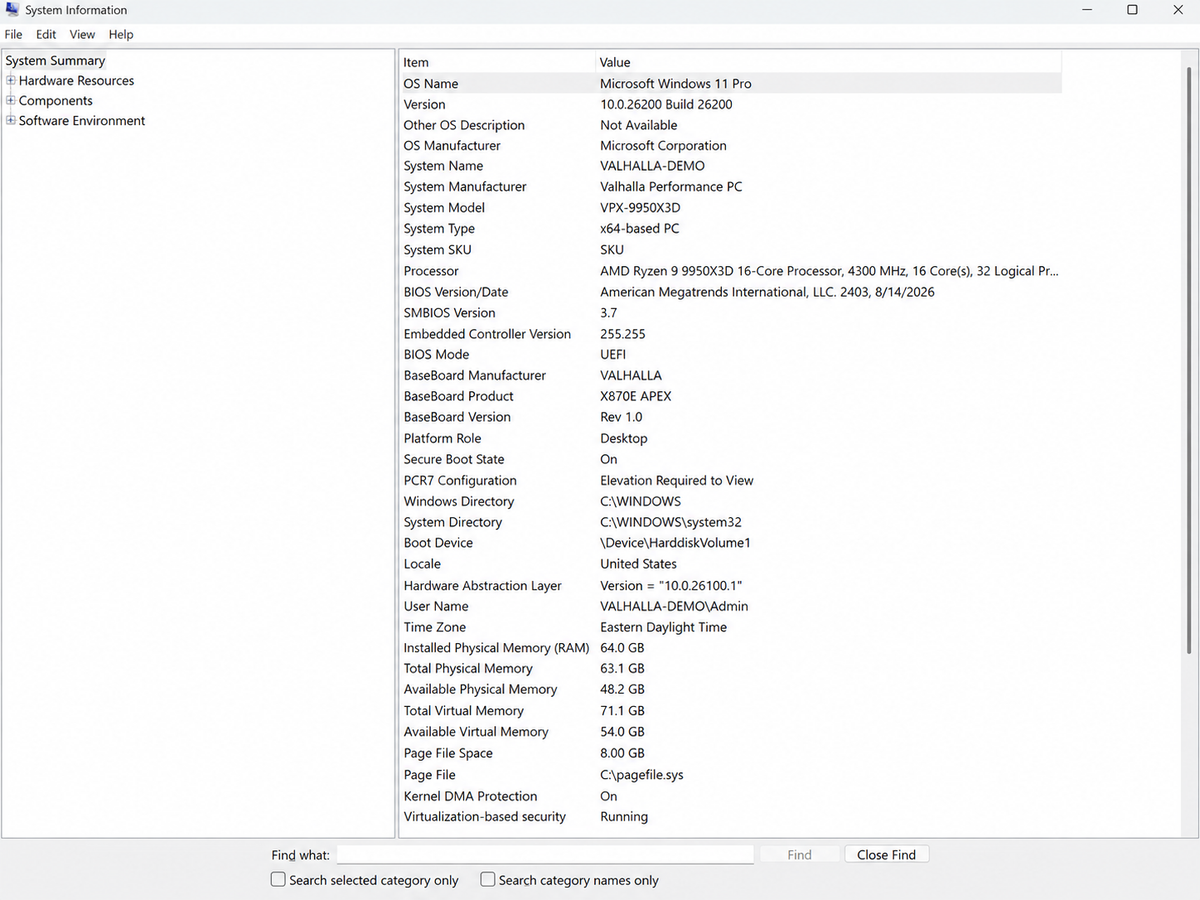This screenshot has height=900, width=1200.
Task: Click the AMD Ryzen 9 9950X3D value
Action: tap(829, 271)
